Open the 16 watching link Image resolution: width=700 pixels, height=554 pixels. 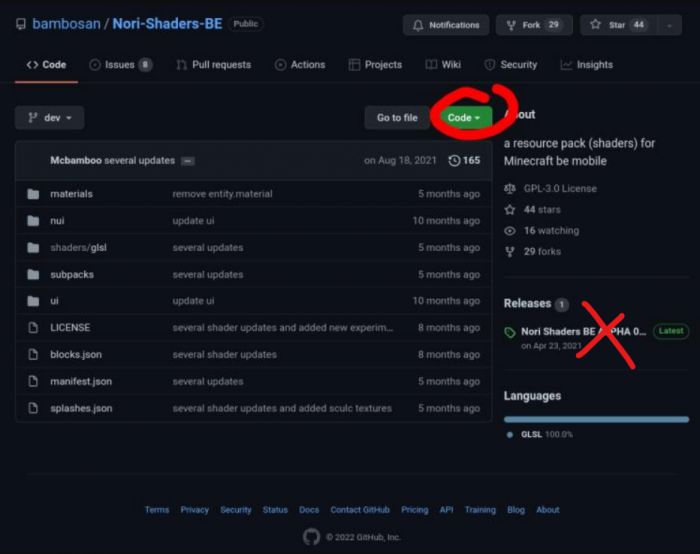coord(551,230)
